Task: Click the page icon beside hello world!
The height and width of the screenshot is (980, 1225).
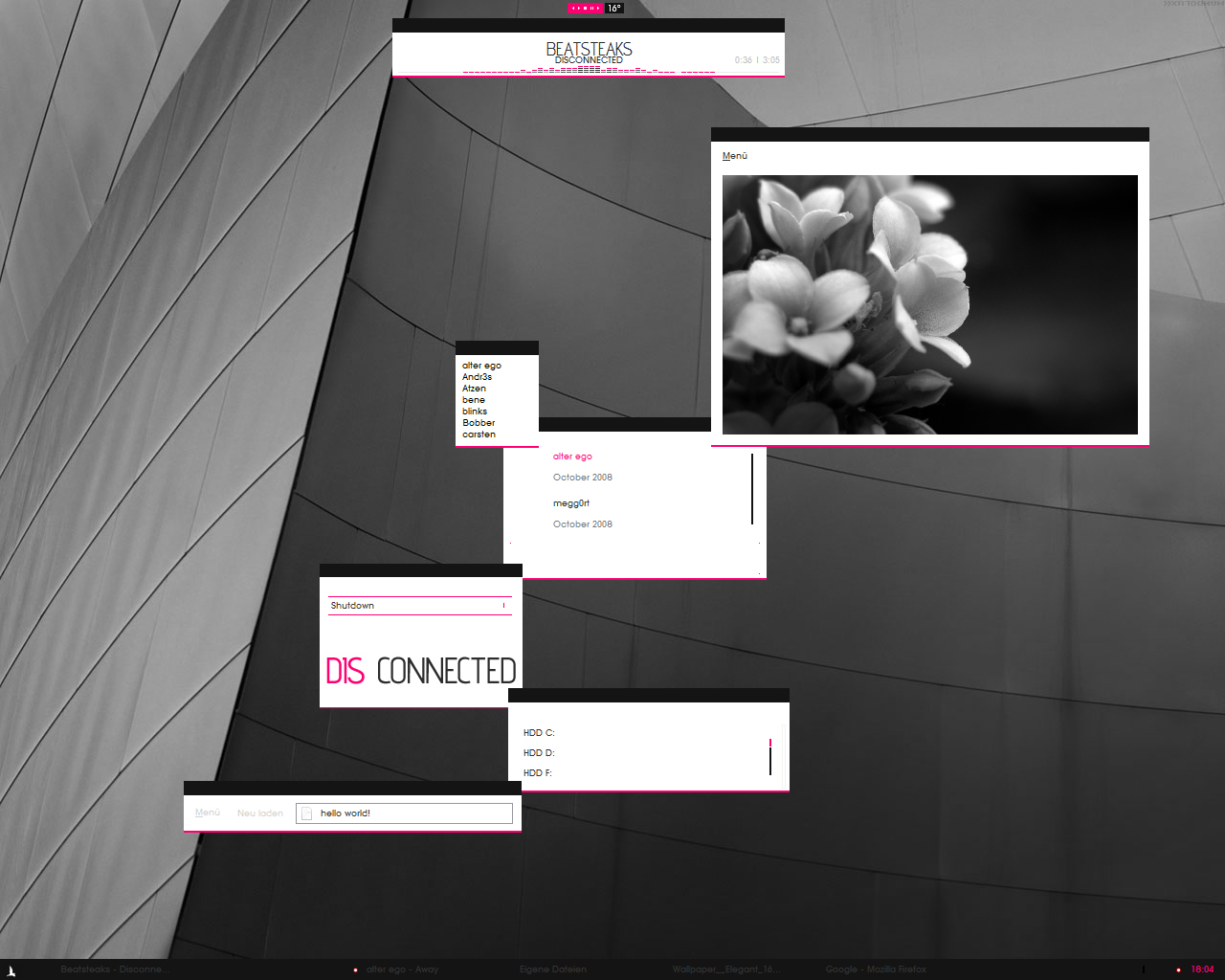Action: (x=307, y=813)
